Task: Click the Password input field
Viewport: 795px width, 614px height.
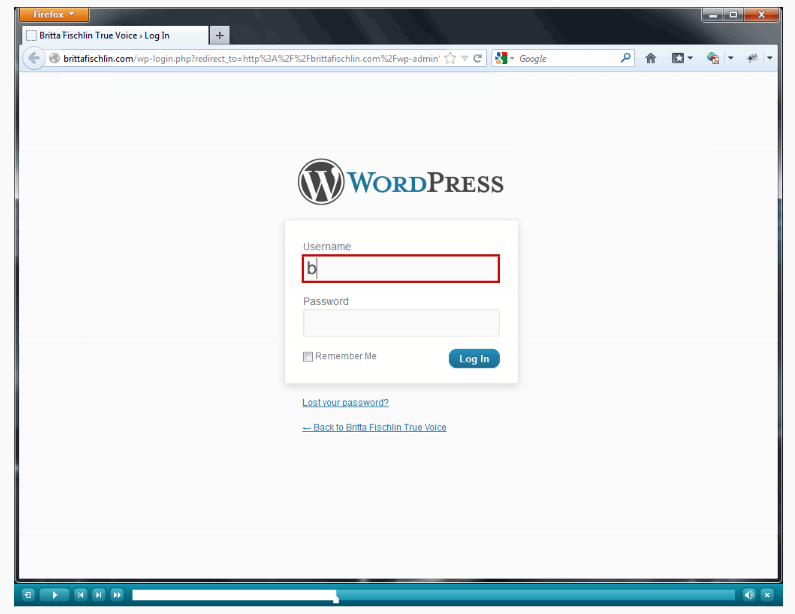Action: [x=401, y=323]
